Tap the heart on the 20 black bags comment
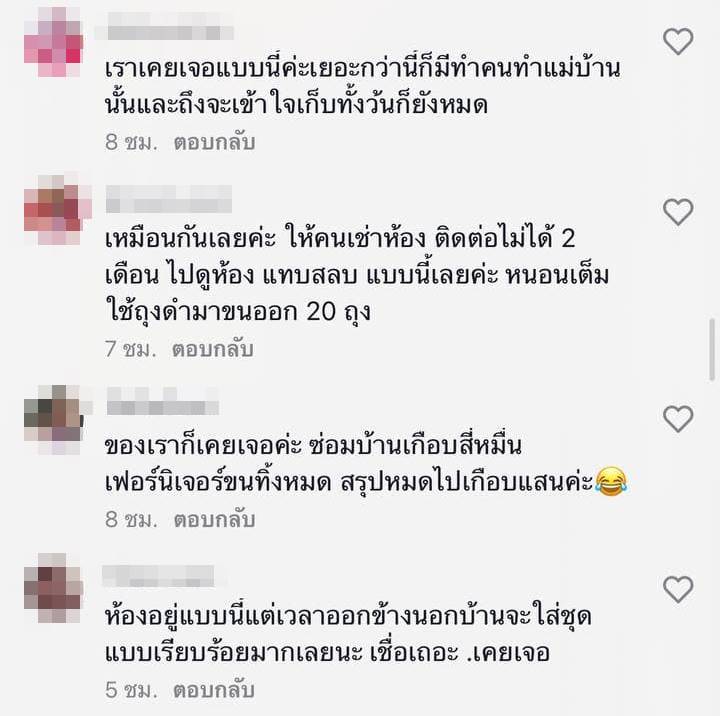 (x=678, y=212)
